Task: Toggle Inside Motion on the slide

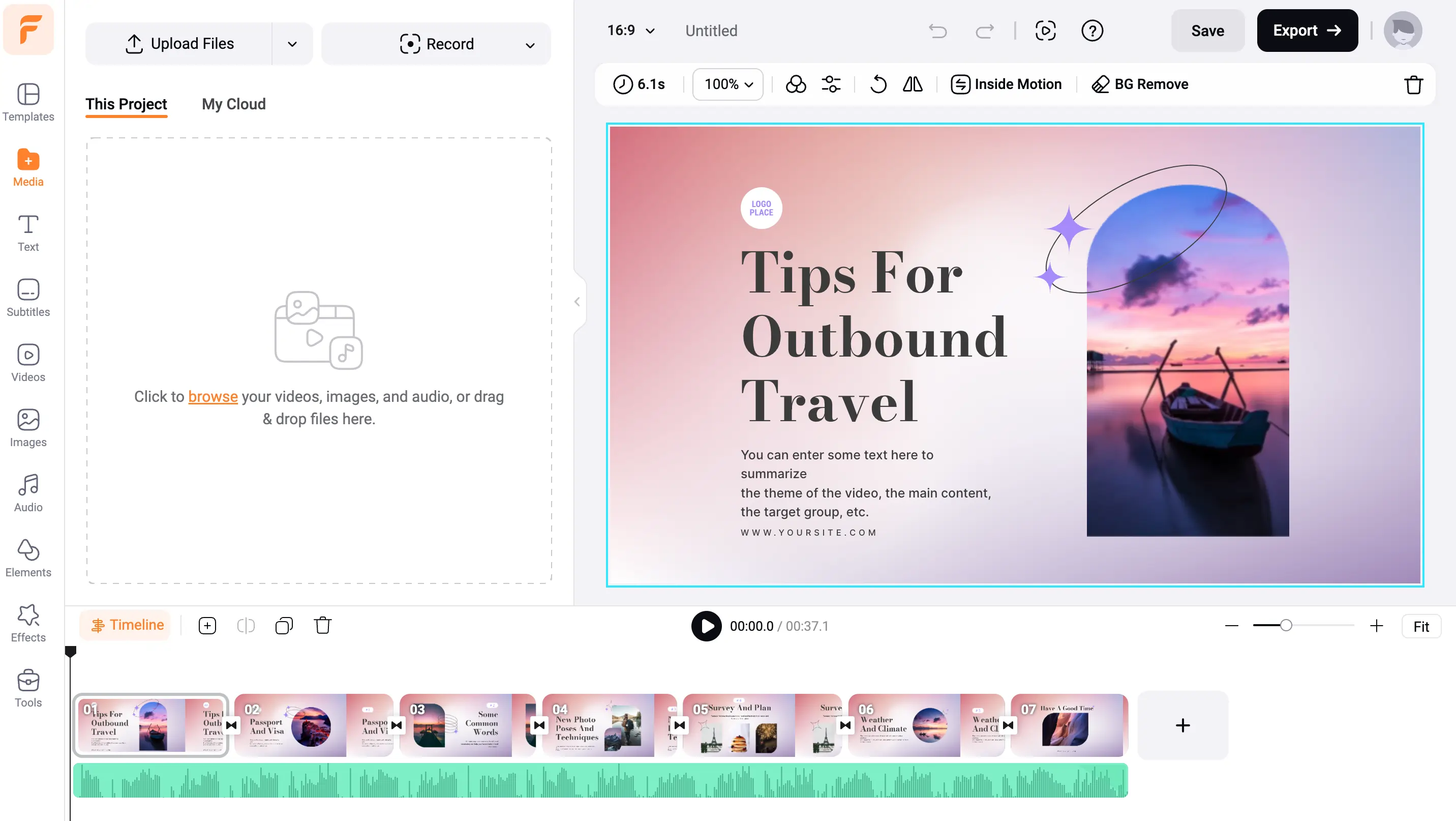Action: [1007, 84]
